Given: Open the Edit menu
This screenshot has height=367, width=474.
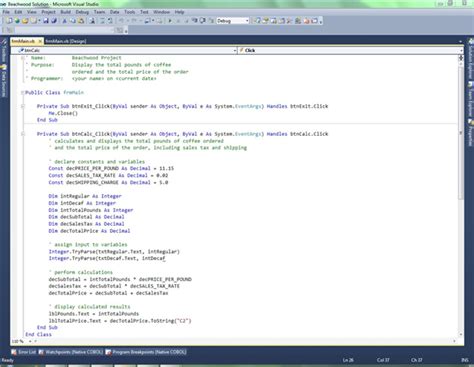Looking at the screenshot, I should 18,12.
